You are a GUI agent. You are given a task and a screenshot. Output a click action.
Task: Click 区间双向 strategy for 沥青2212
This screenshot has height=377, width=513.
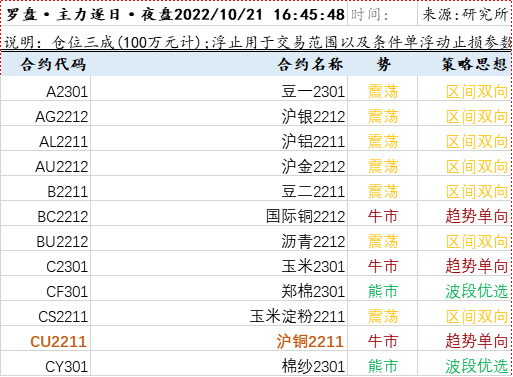point(477,241)
